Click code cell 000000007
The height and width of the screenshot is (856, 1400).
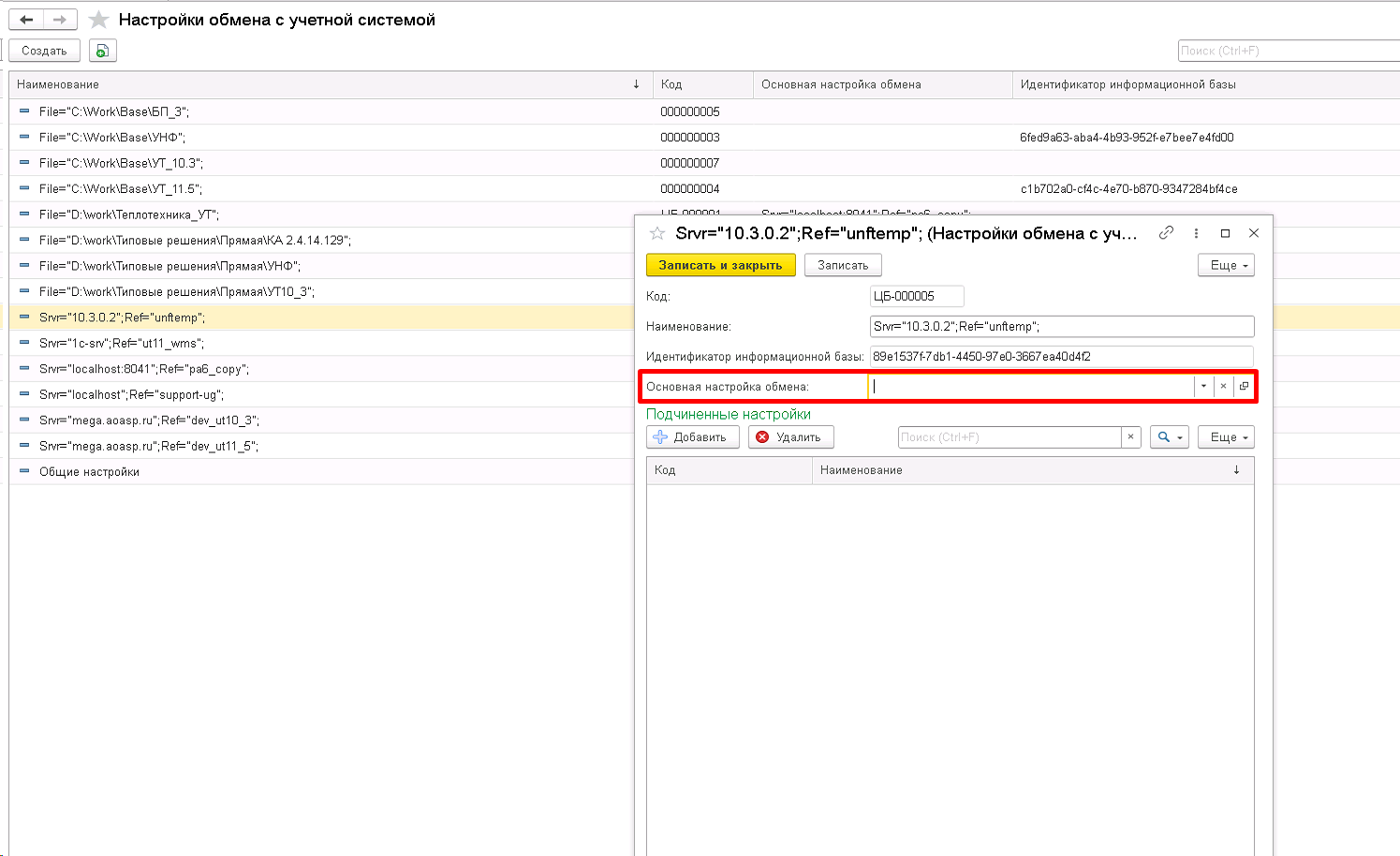click(690, 163)
